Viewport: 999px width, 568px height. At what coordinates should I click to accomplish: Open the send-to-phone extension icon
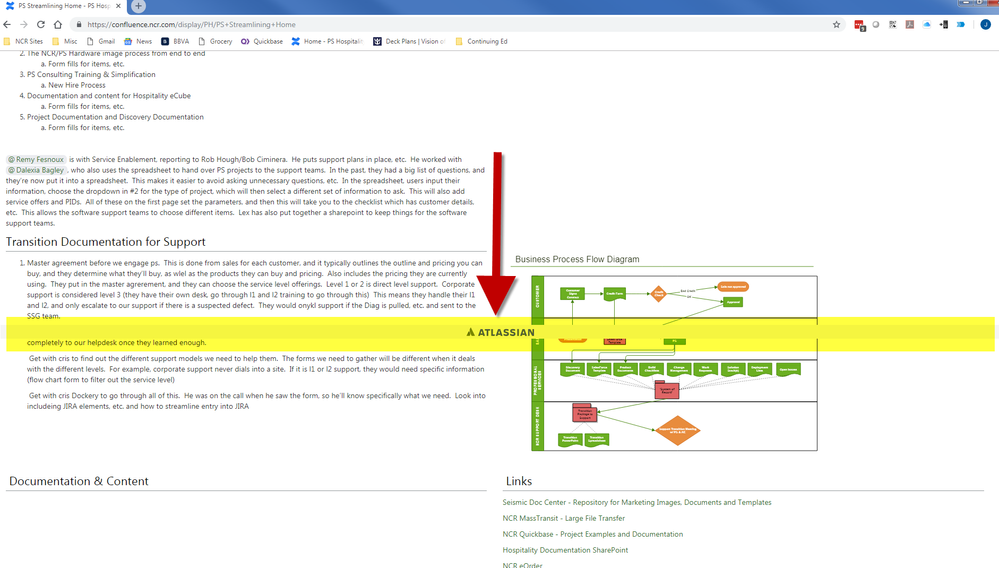pos(944,24)
